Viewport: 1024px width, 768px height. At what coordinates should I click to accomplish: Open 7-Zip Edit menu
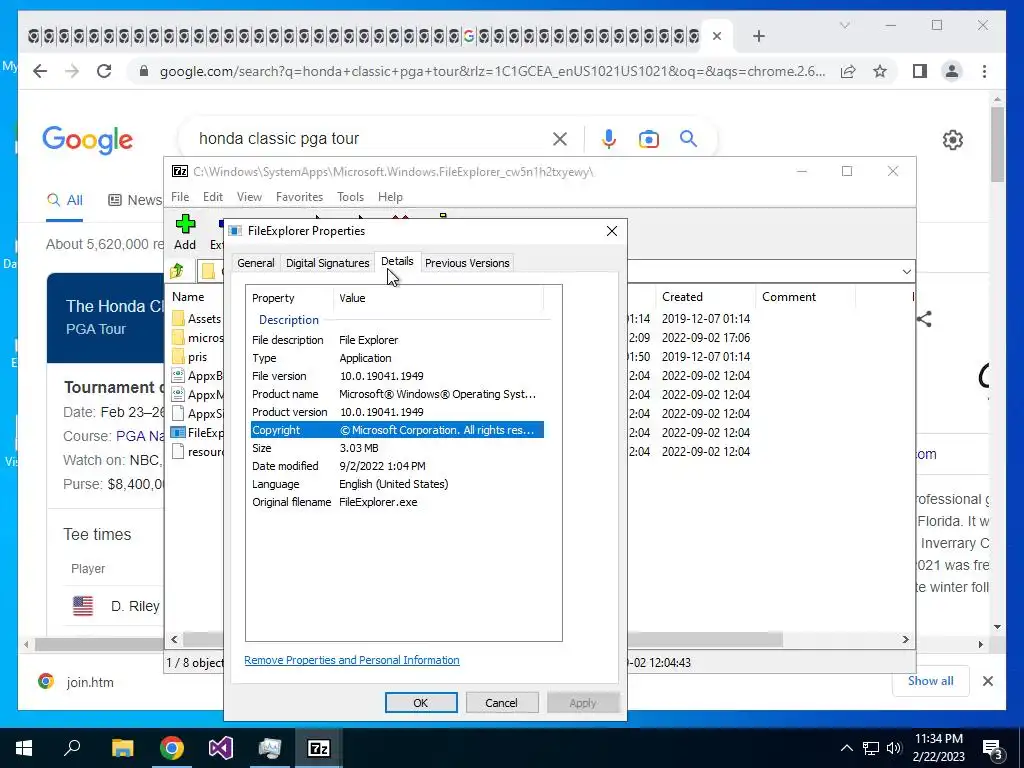(x=213, y=197)
